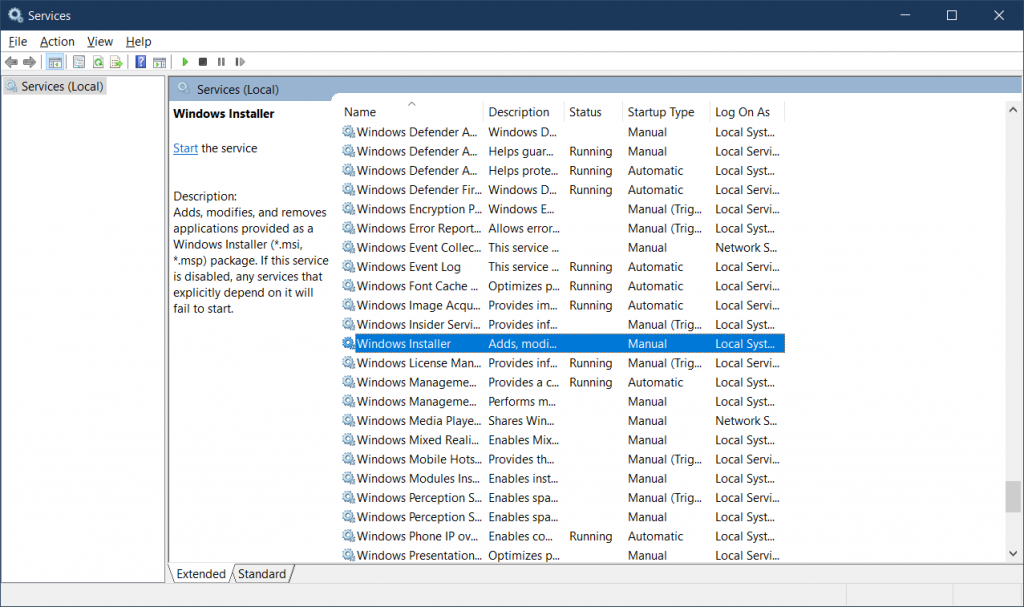Click the "Enables Mix..." description cell
Image resolution: width=1024 pixels, height=607 pixels.
coord(524,440)
